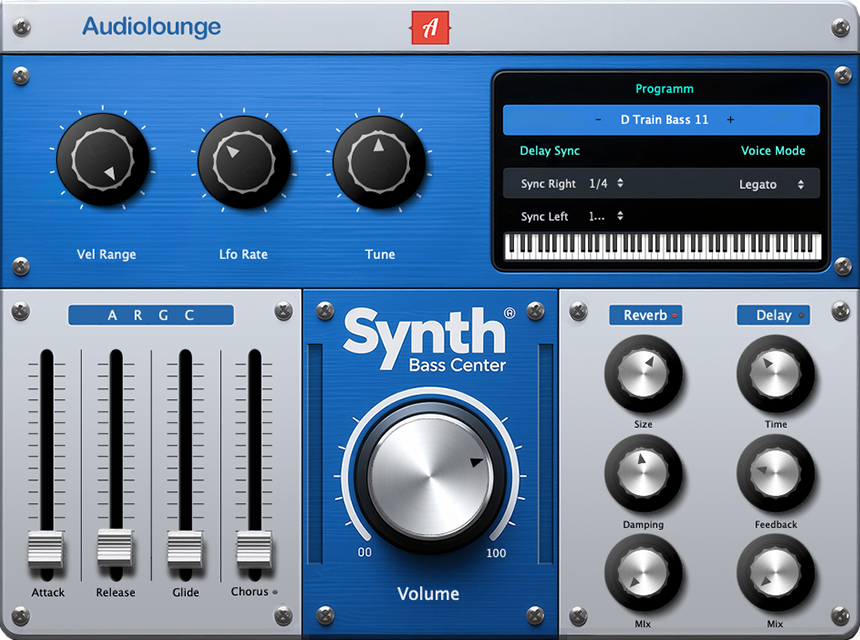The height and width of the screenshot is (640, 860).
Task: Click the Attack slider handle
Action: click(46, 549)
